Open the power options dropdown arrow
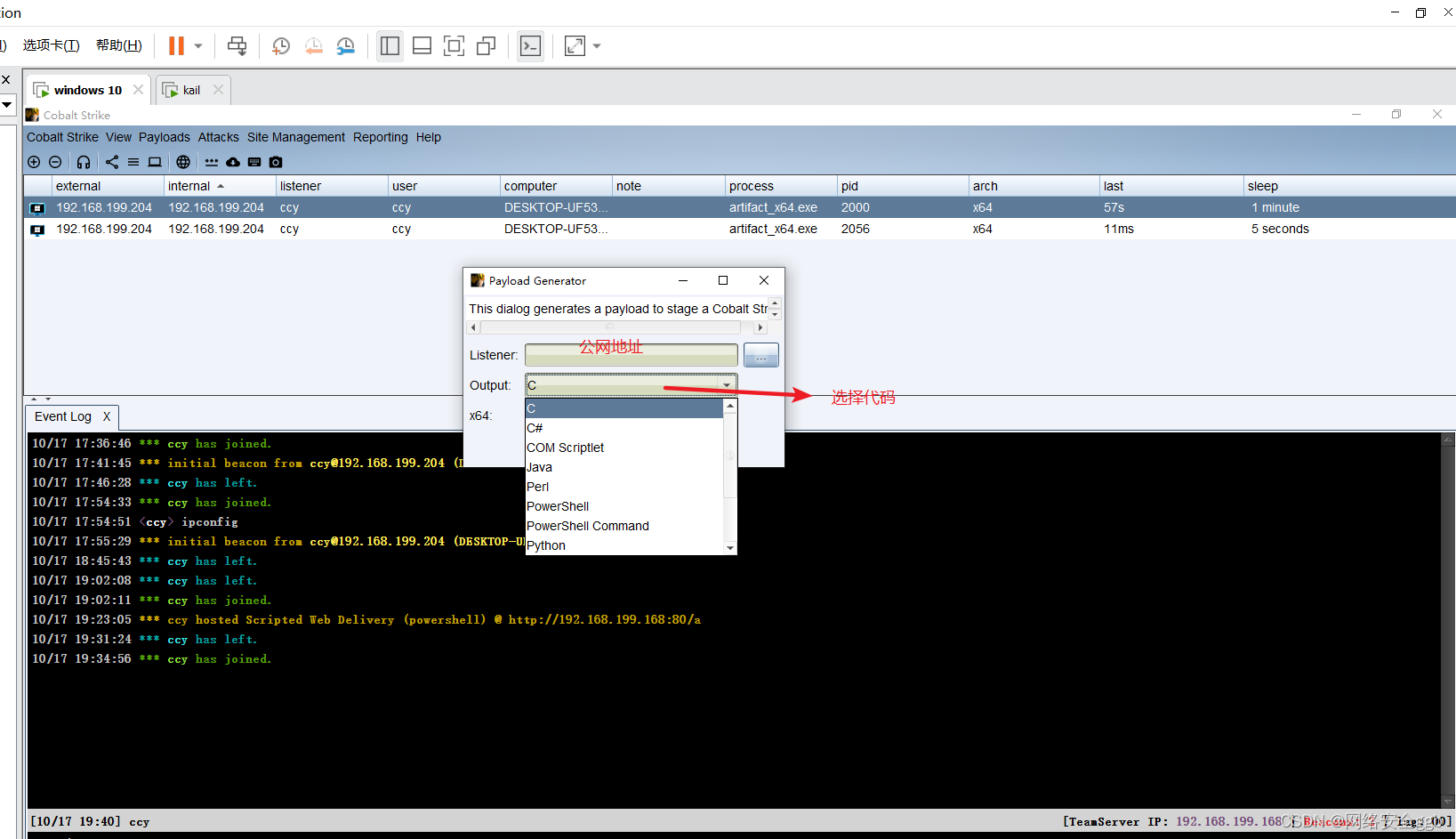Viewport: 1456px width, 839px height. pyautogui.click(x=198, y=45)
